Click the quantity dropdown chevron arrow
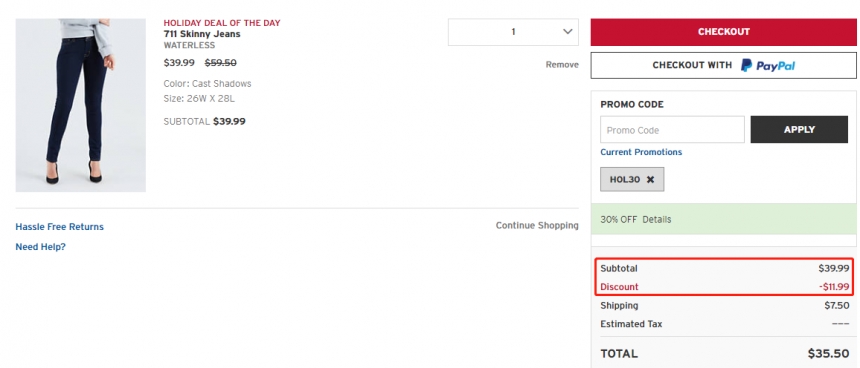860x368 pixels. tap(568, 32)
